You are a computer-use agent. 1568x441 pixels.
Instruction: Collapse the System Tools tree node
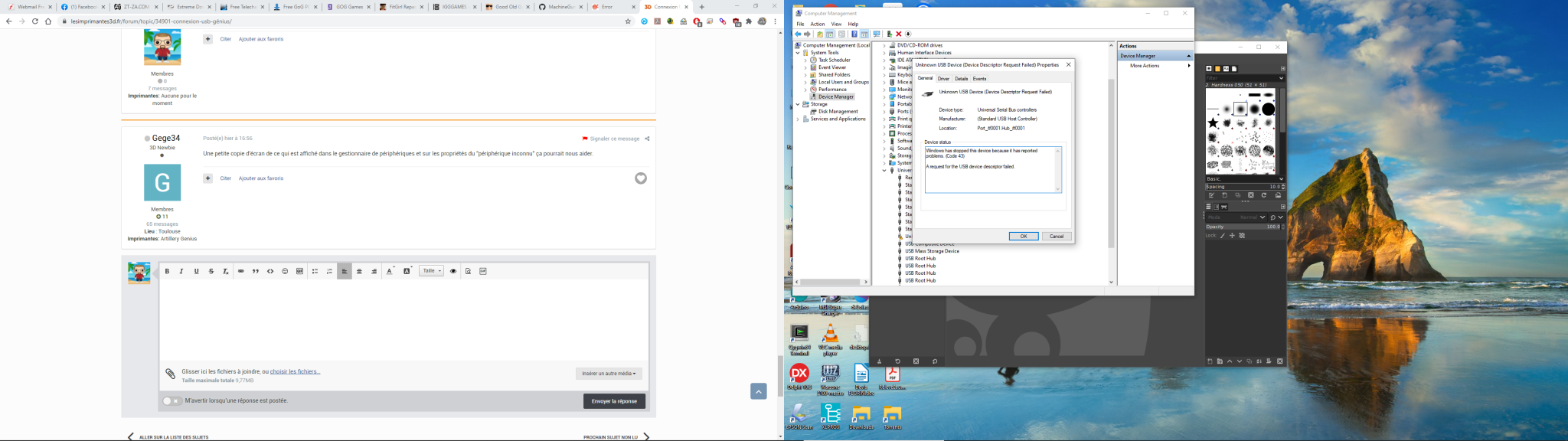[x=798, y=53]
